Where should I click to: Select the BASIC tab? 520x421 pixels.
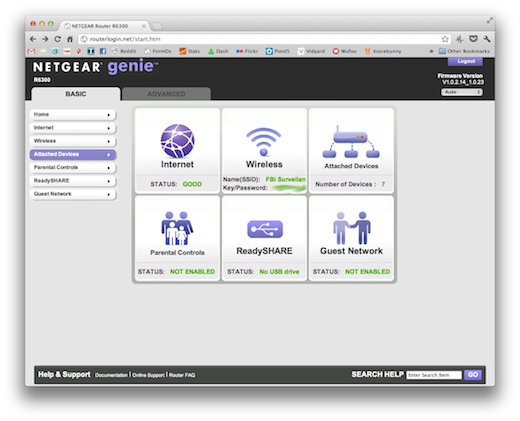point(76,94)
